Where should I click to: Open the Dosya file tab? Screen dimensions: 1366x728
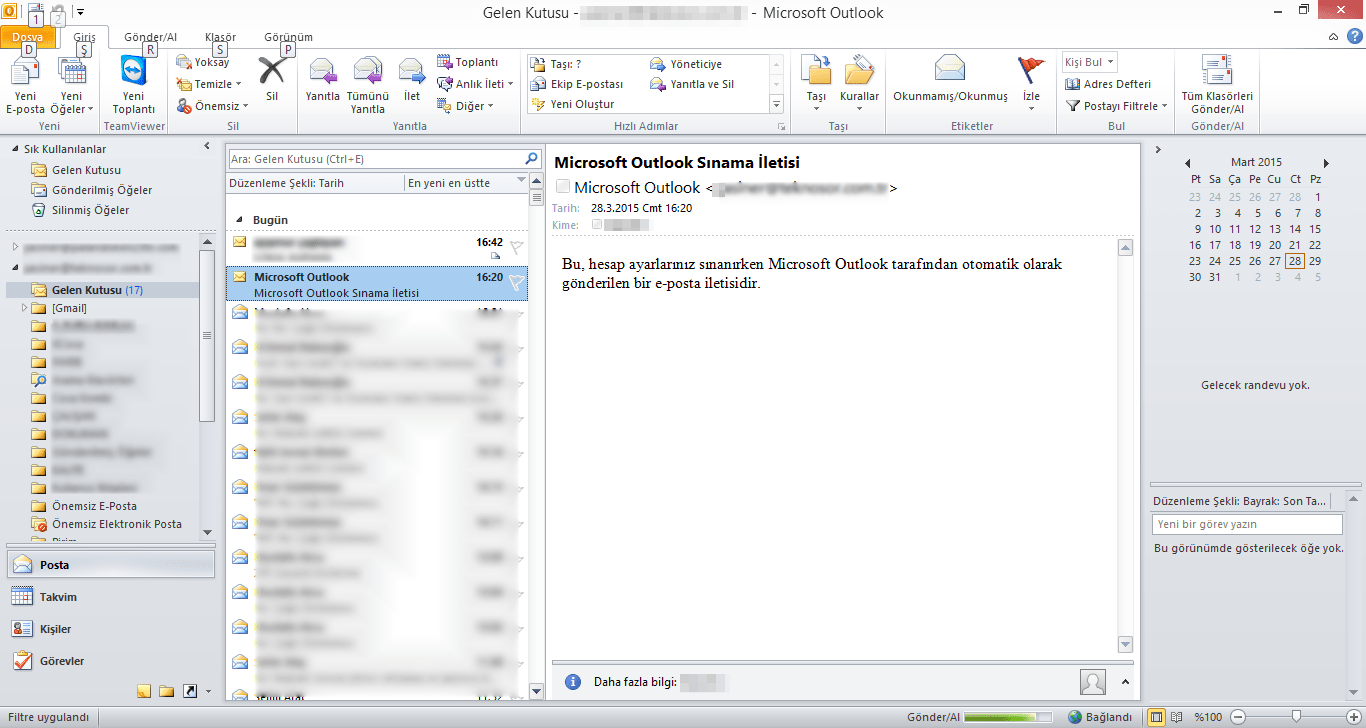27,37
